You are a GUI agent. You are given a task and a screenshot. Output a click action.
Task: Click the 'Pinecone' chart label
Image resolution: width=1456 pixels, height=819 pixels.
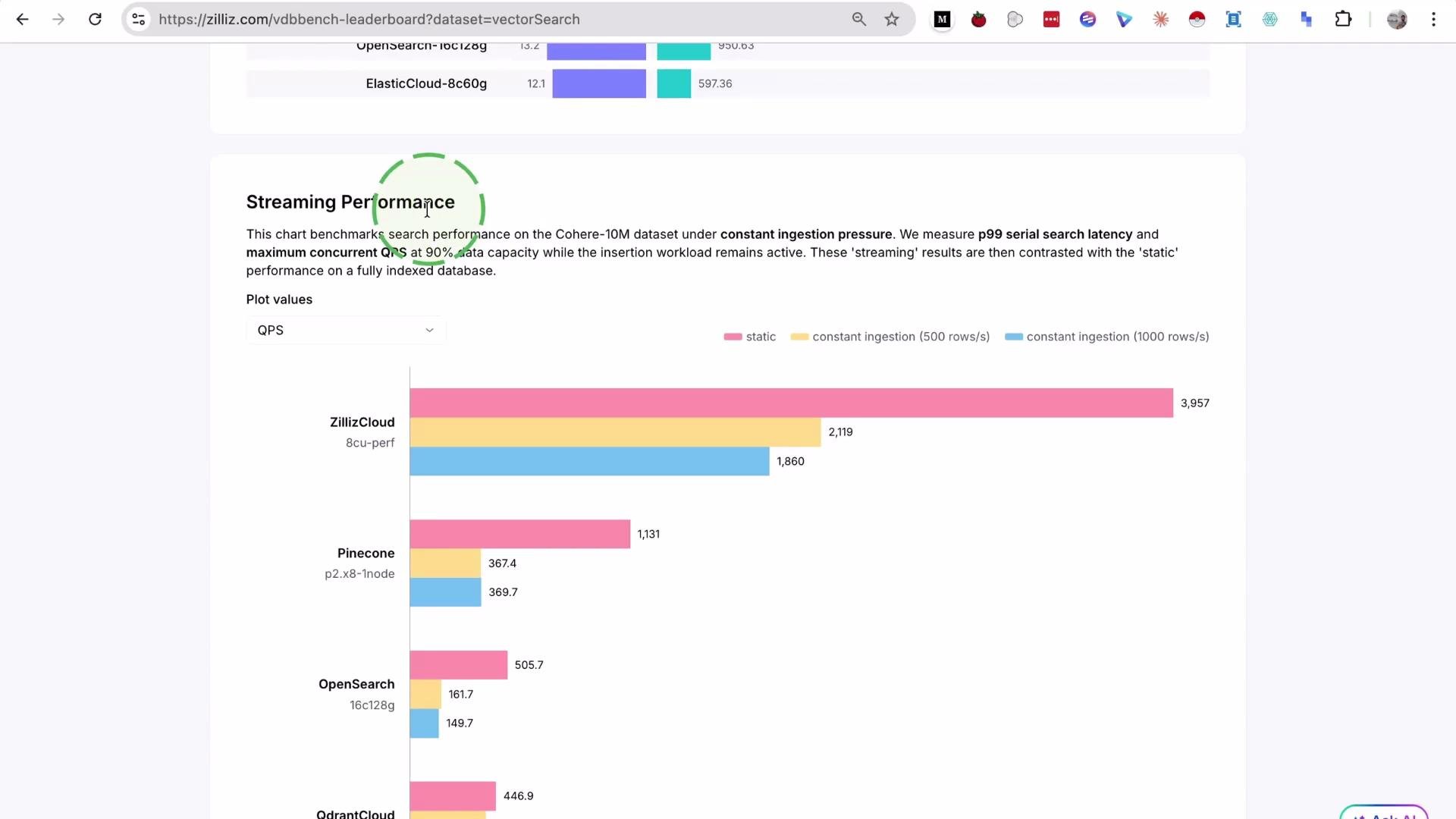coord(366,554)
